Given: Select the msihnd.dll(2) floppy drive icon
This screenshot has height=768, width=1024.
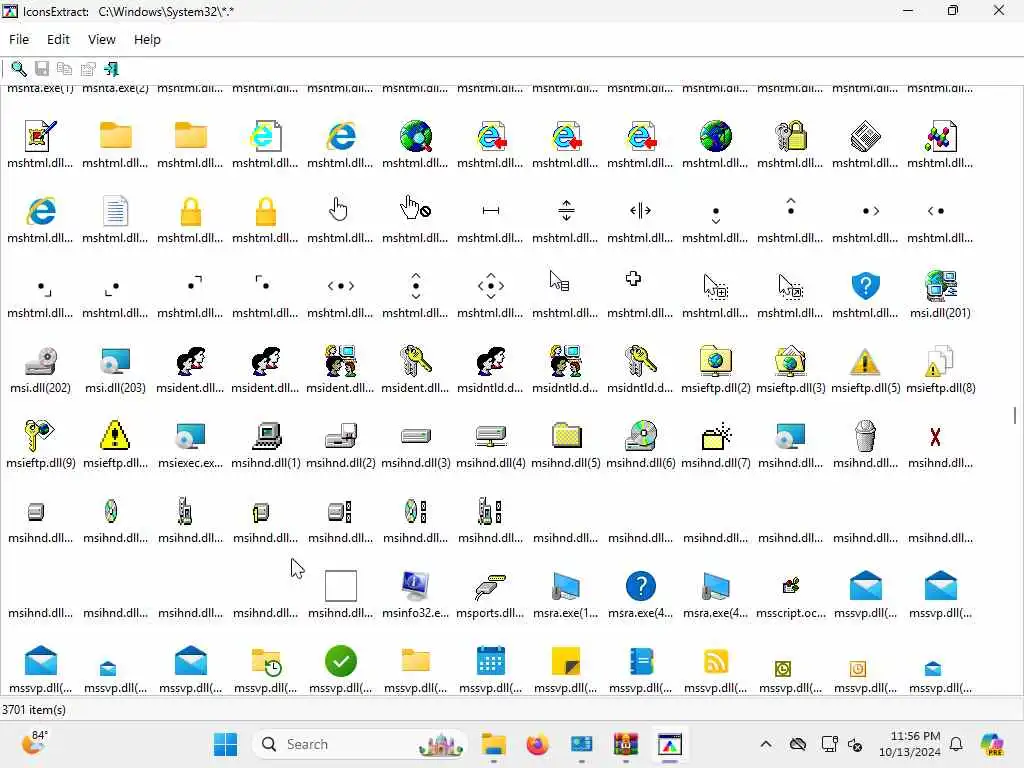Looking at the screenshot, I should pyautogui.click(x=341, y=436).
